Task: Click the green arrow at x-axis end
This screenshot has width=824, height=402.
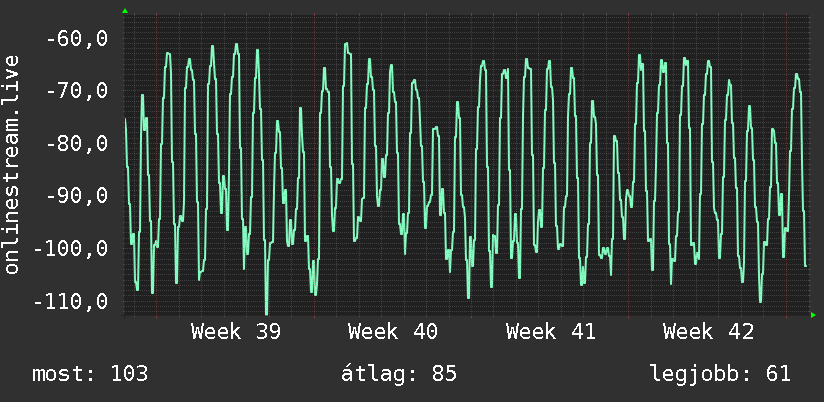Action: tap(813, 315)
